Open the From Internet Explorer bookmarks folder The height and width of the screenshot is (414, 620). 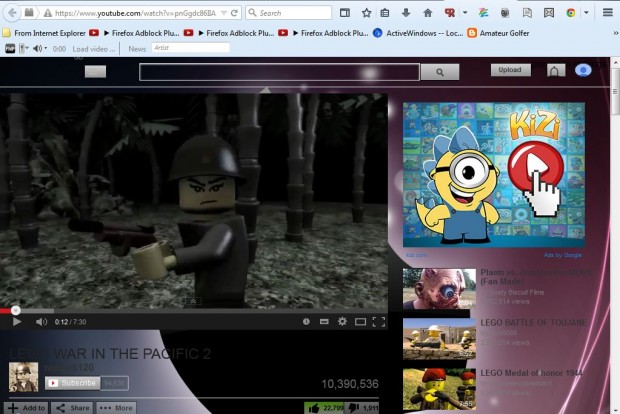tap(44, 33)
